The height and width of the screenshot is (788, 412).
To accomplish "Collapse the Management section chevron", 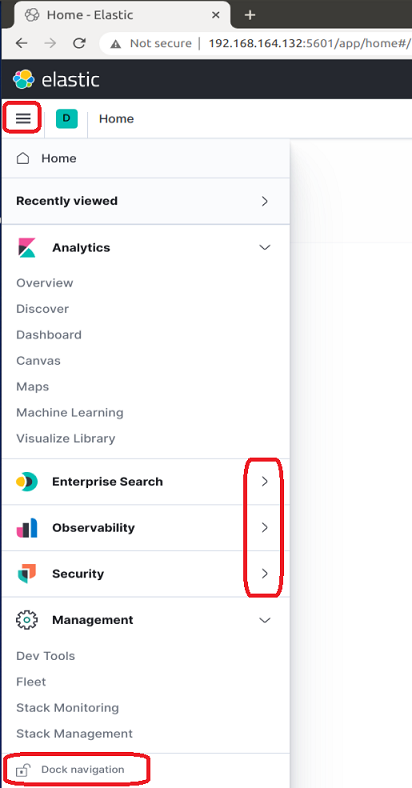I will click(x=265, y=620).
